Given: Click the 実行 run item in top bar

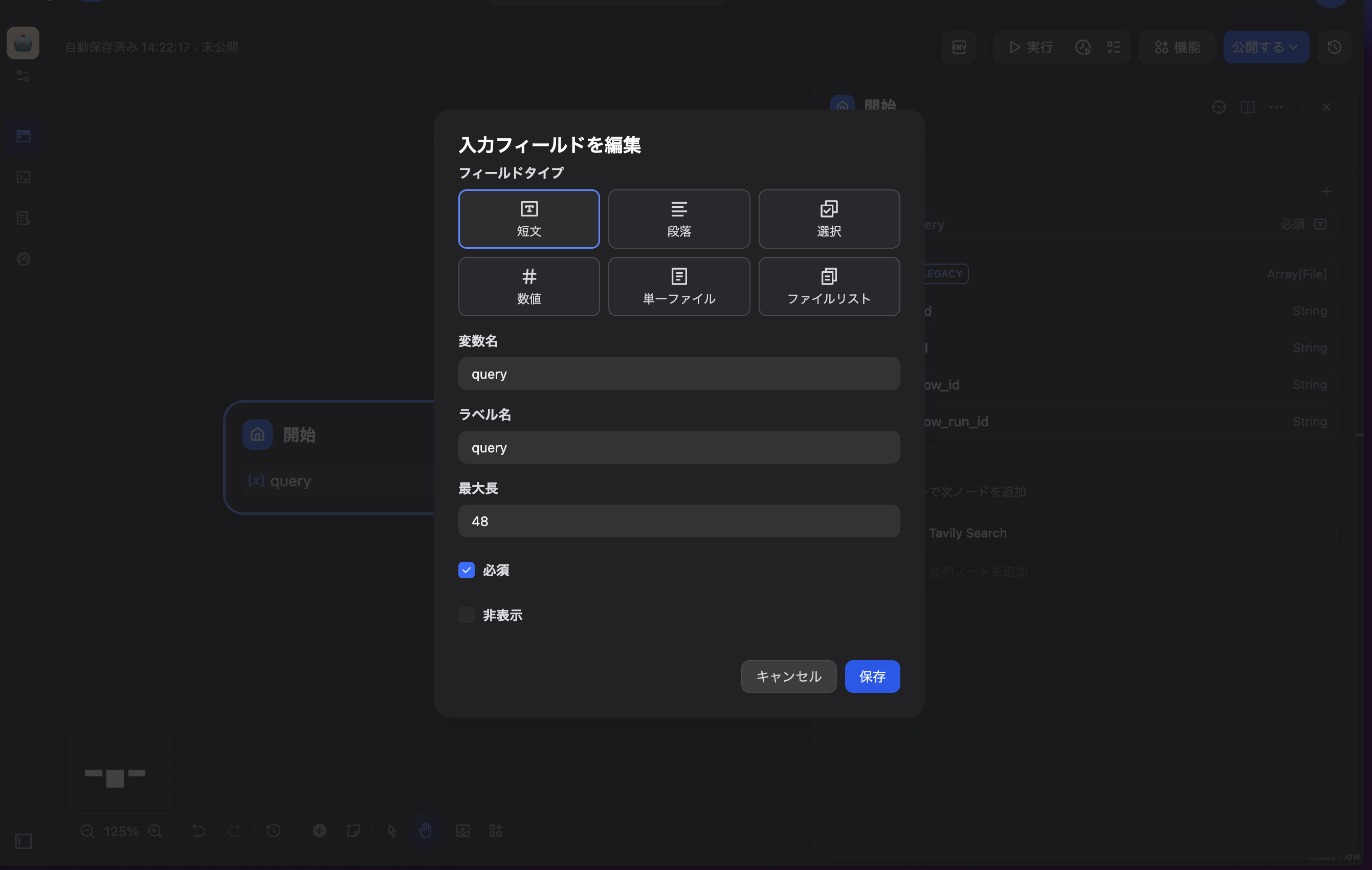Looking at the screenshot, I should (x=1028, y=47).
